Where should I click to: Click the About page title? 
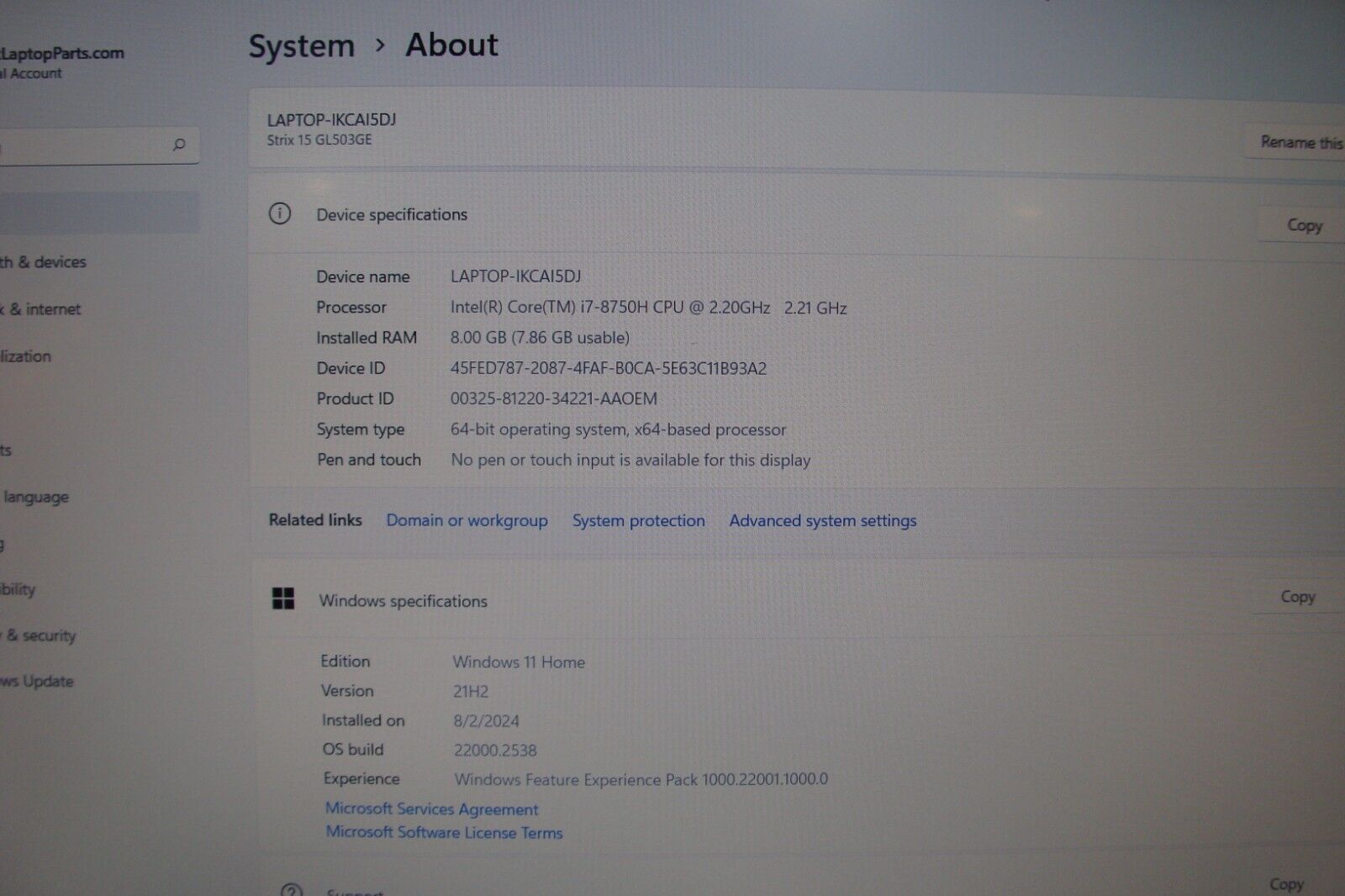452,45
